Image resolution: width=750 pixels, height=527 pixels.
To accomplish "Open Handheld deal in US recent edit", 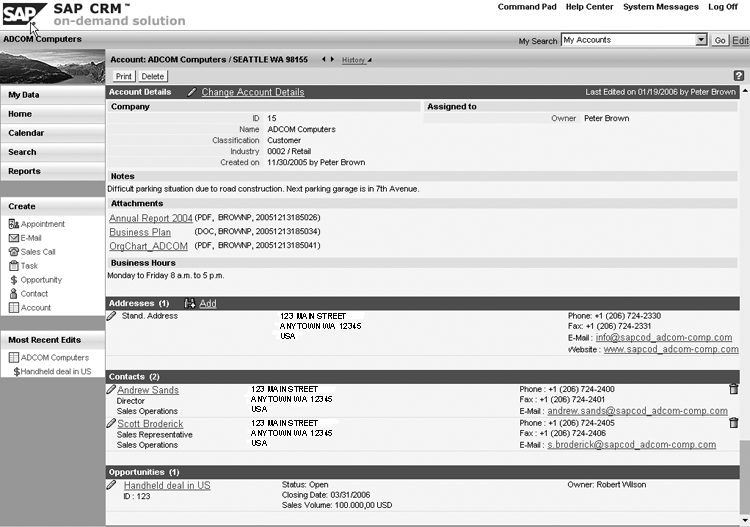I will click(55, 371).
